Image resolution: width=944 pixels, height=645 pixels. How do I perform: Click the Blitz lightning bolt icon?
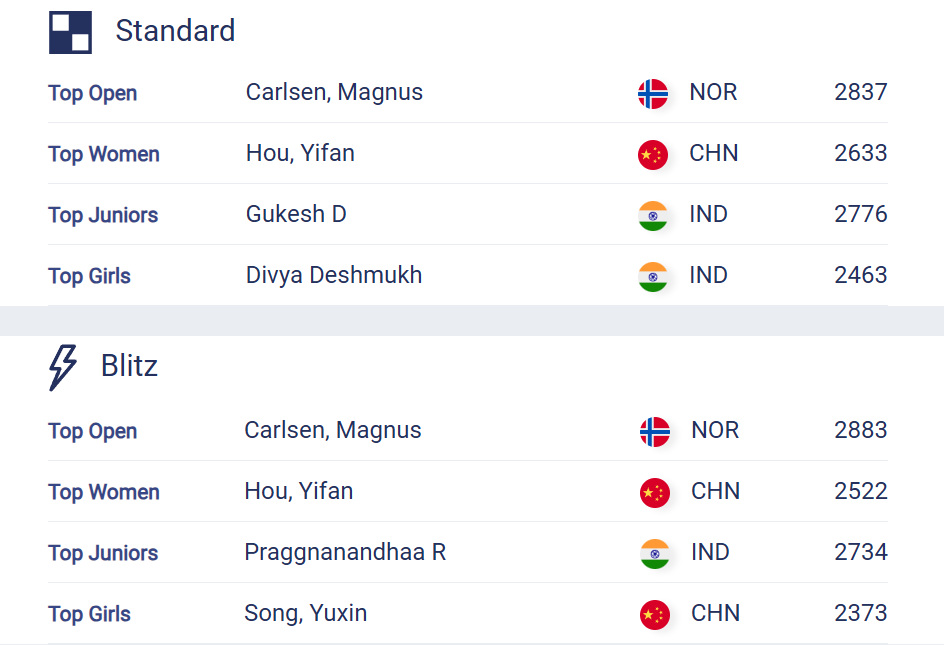click(x=63, y=367)
